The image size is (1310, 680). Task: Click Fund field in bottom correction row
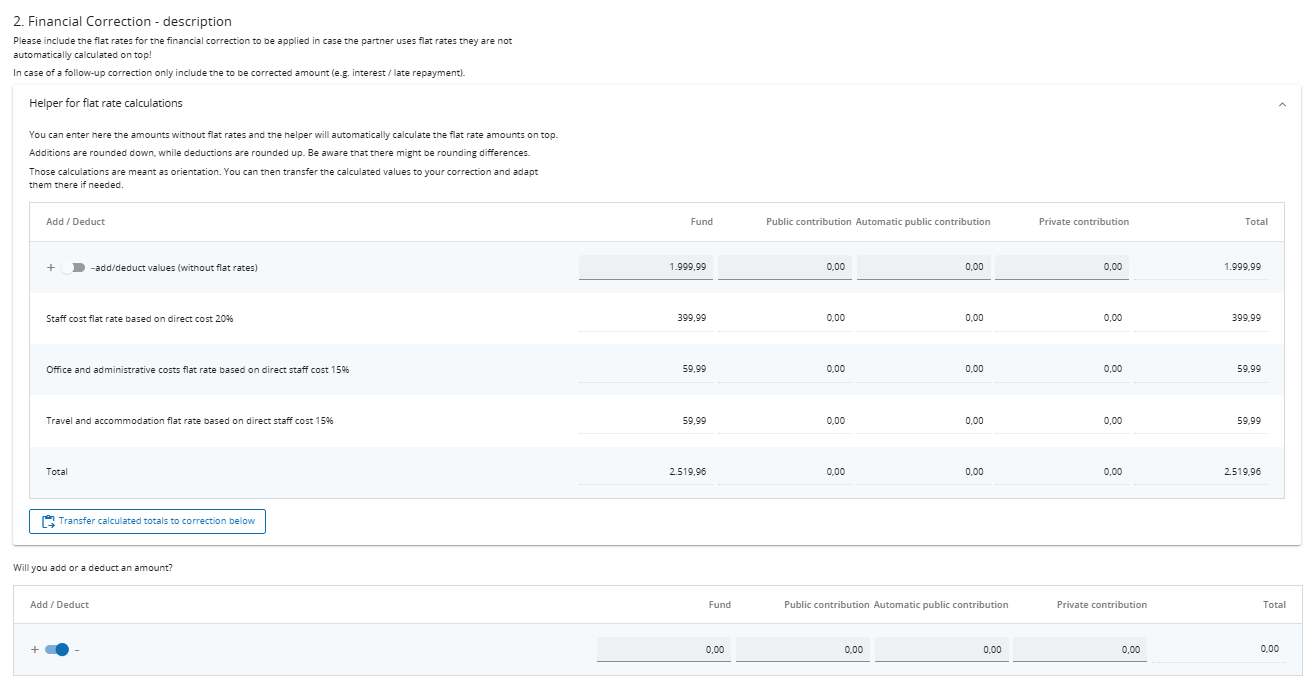tap(664, 650)
